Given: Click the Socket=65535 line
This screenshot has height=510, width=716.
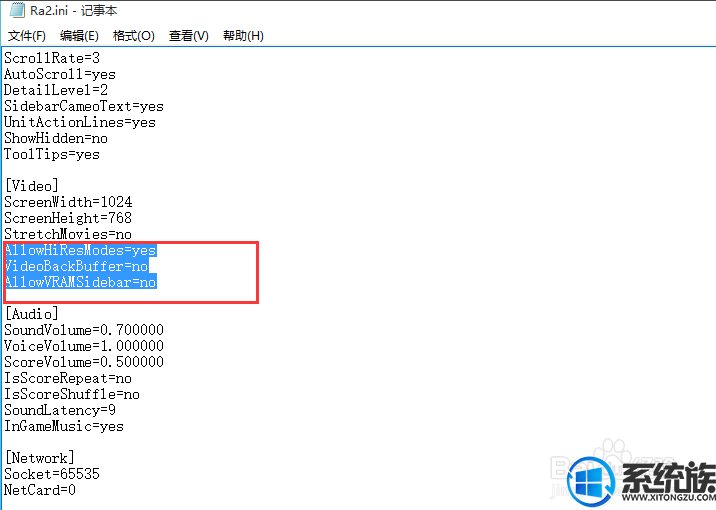Looking at the screenshot, I should pyautogui.click(x=52, y=473).
